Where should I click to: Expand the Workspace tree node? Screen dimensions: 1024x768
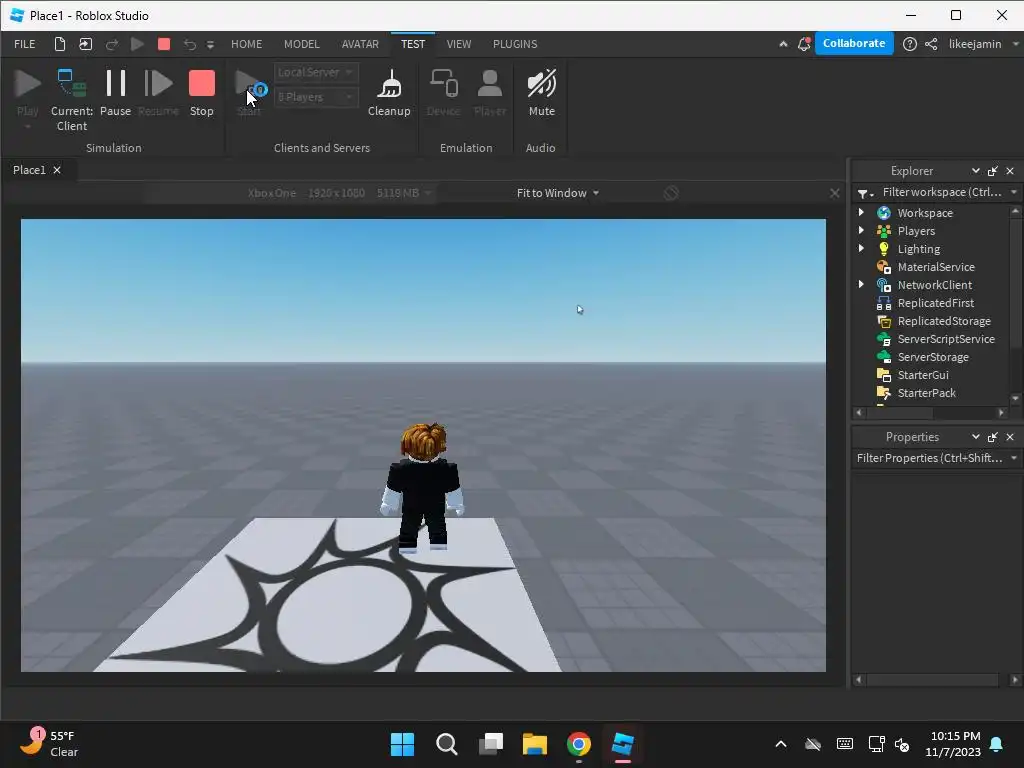pyautogui.click(x=861, y=212)
